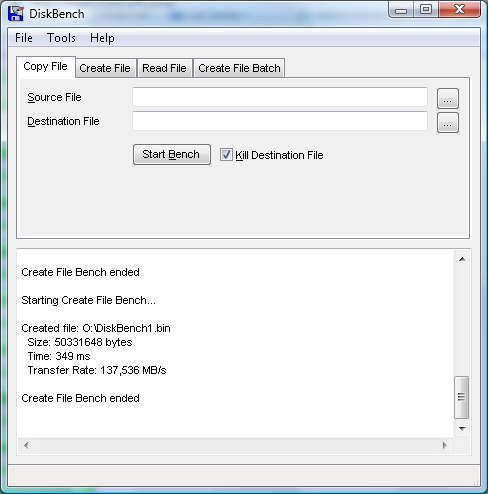The height and width of the screenshot is (494, 488).
Task: Minimize the DiskBench window
Action: point(401,10)
